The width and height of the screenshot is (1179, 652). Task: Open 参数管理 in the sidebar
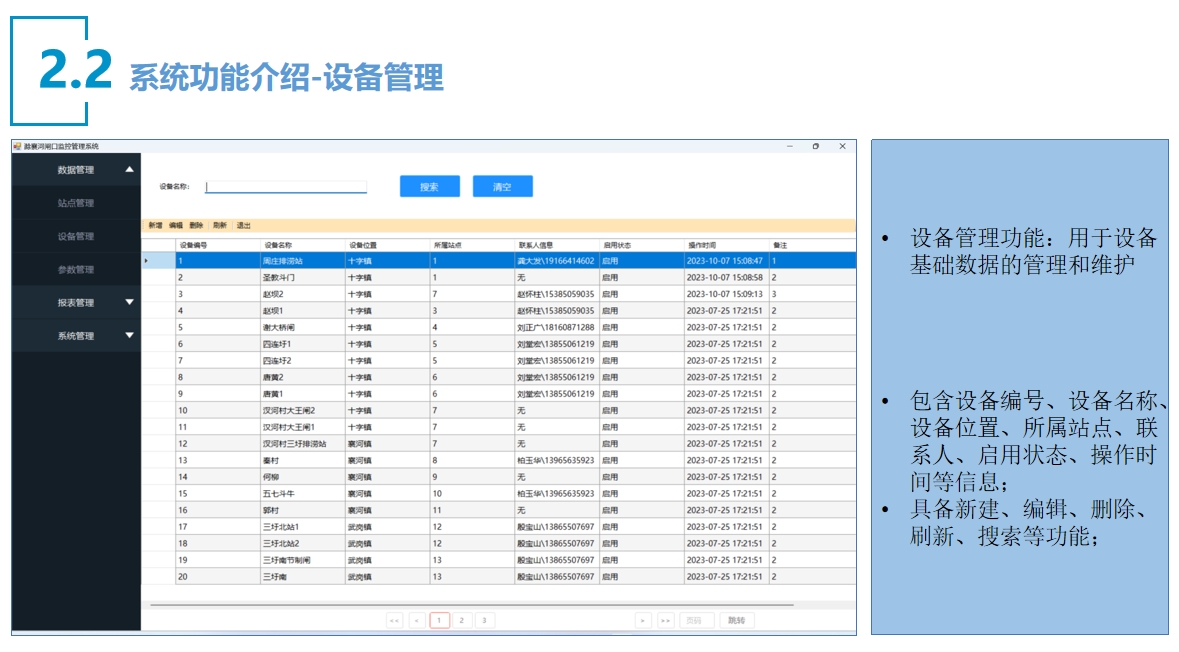(76, 269)
